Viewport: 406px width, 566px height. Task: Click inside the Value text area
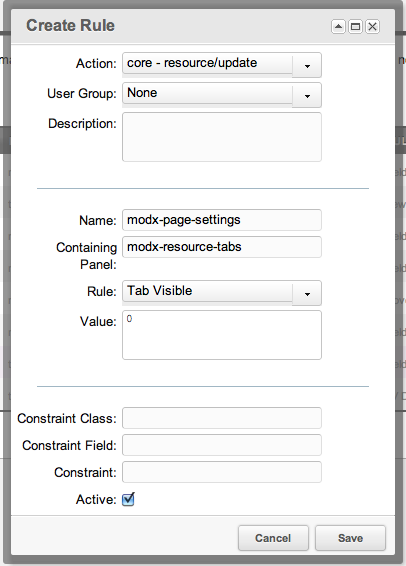click(222, 335)
